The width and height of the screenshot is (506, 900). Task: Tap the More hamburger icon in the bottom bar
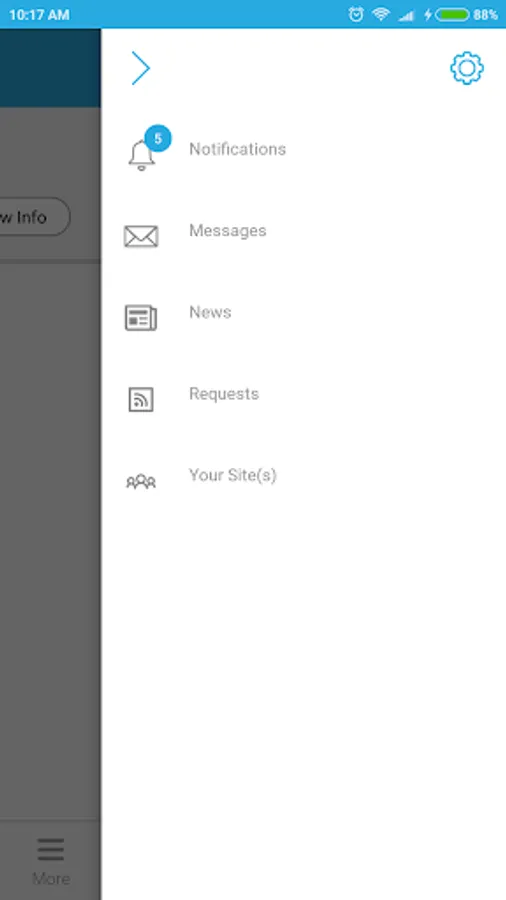click(51, 849)
